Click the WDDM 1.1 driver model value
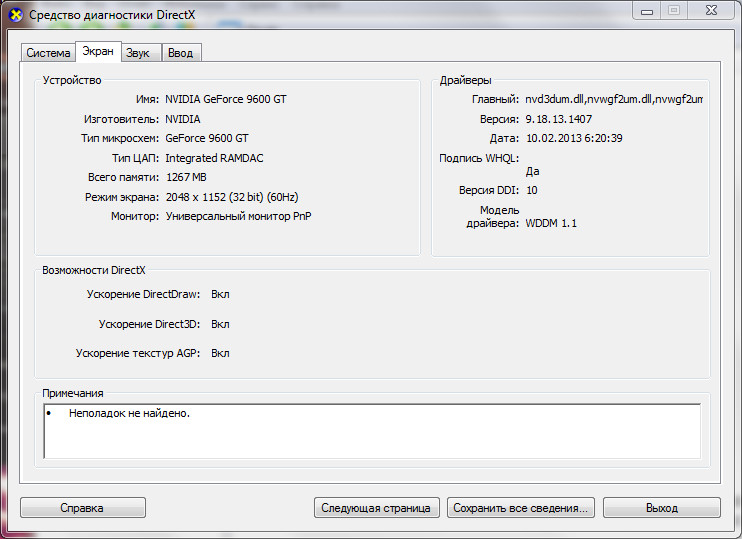The image size is (742, 539). 551,223
